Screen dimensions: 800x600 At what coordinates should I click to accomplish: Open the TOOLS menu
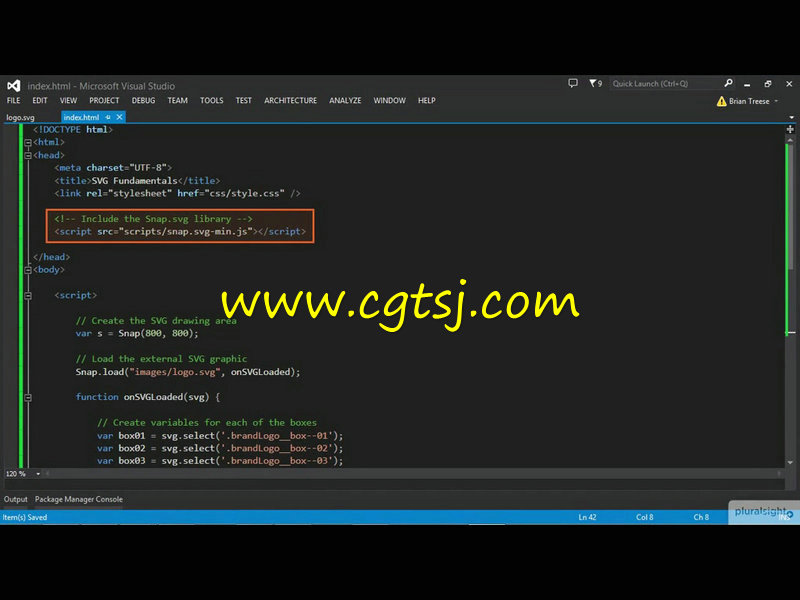(x=212, y=101)
